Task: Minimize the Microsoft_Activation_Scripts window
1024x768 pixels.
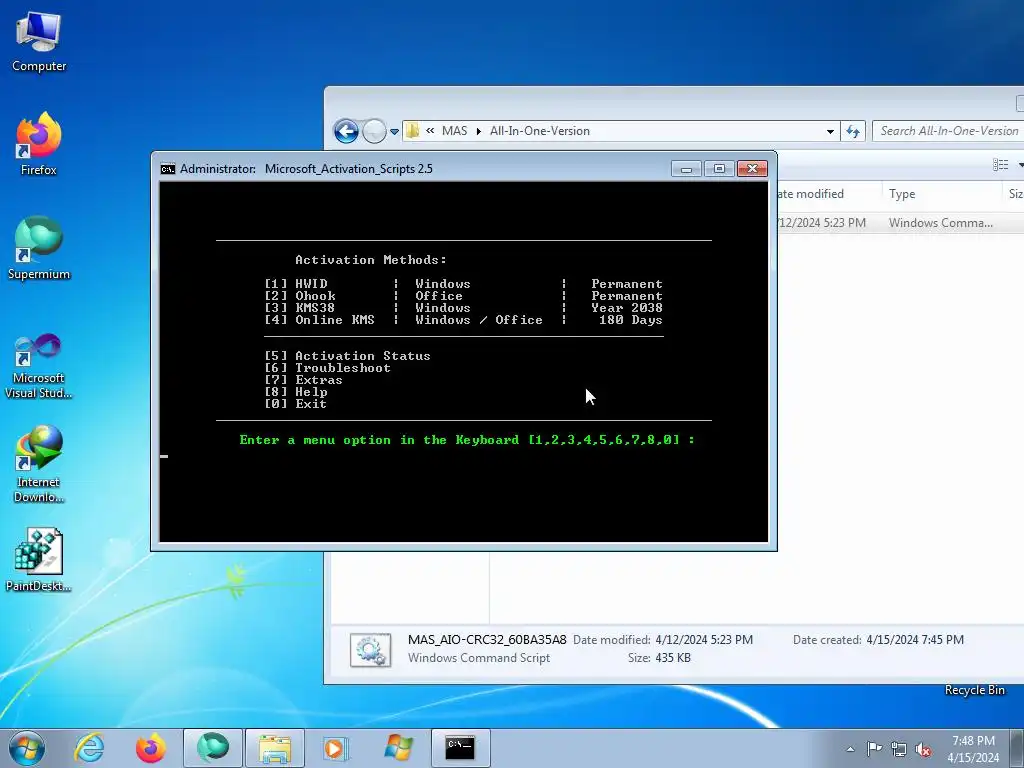Action: tap(686, 168)
